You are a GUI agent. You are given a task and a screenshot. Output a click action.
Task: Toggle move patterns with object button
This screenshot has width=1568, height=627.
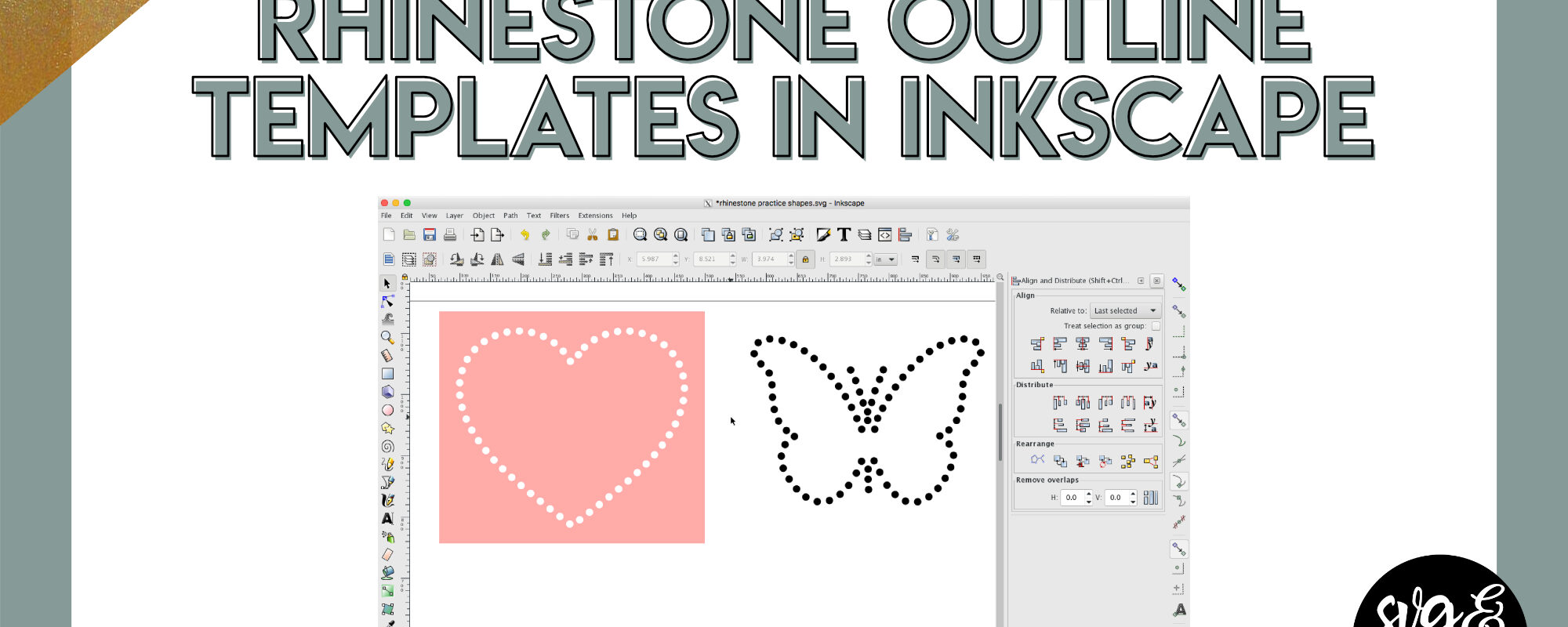pyautogui.click(x=976, y=259)
